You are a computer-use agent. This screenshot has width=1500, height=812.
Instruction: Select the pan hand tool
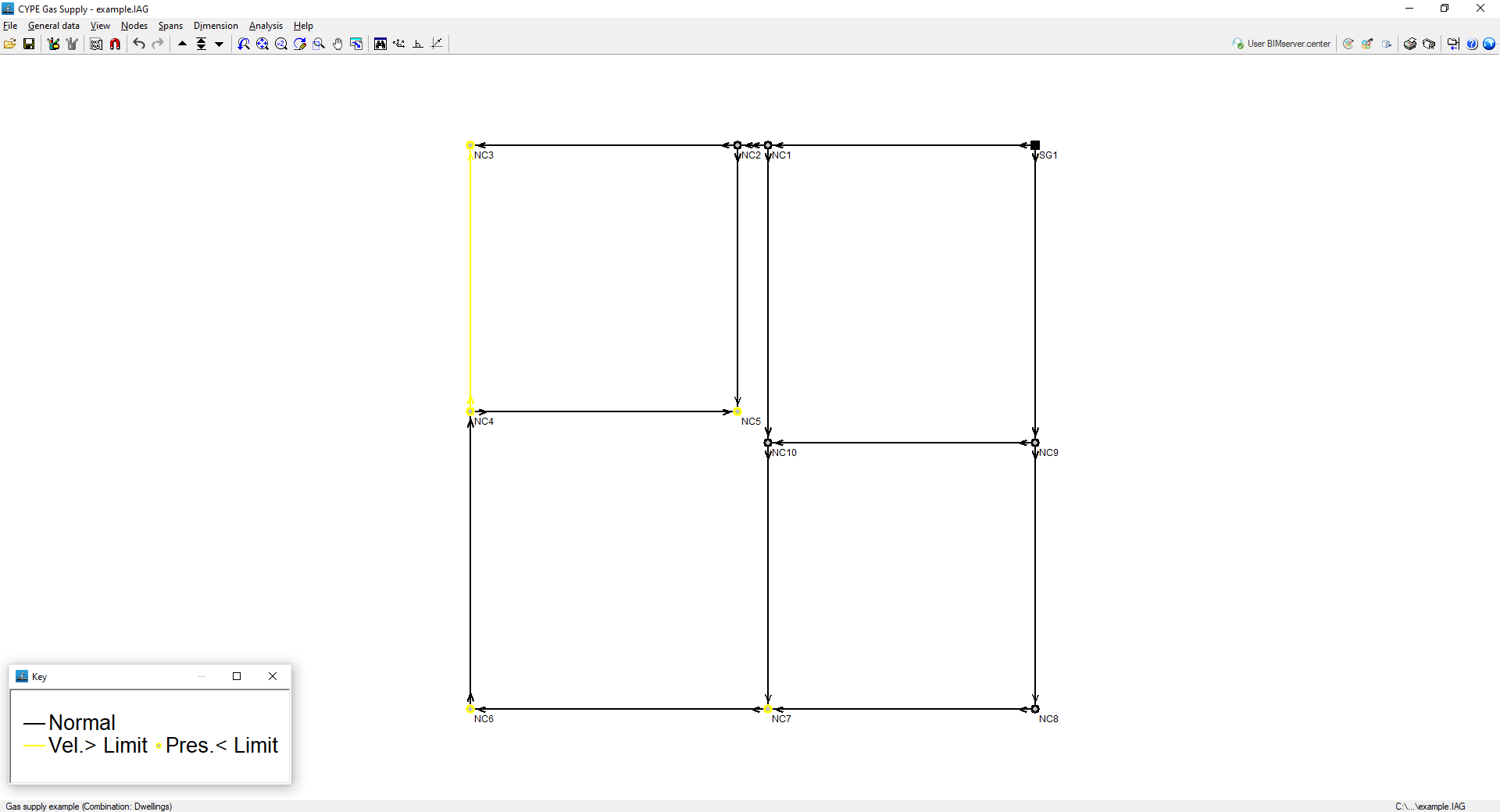(x=337, y=44)
